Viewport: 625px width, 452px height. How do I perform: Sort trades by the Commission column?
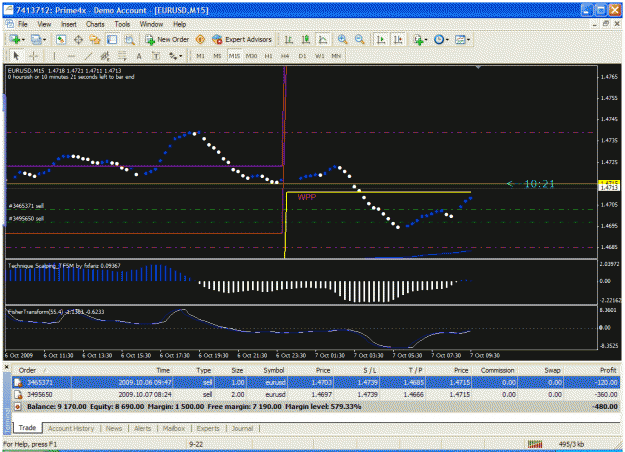point(497,370)
